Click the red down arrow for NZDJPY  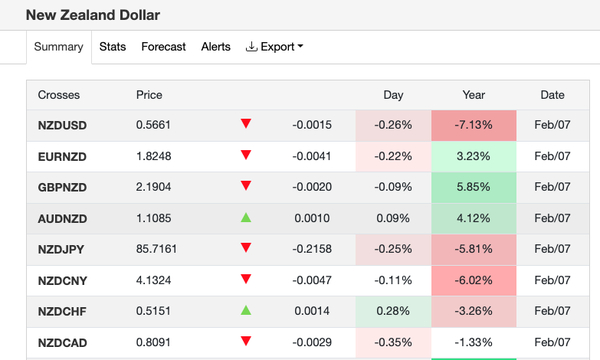click(x=246, y=248)
